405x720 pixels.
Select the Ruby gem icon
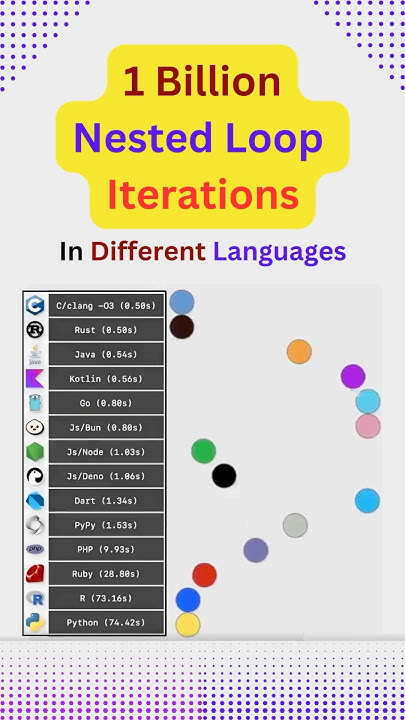tap(35, 574)
